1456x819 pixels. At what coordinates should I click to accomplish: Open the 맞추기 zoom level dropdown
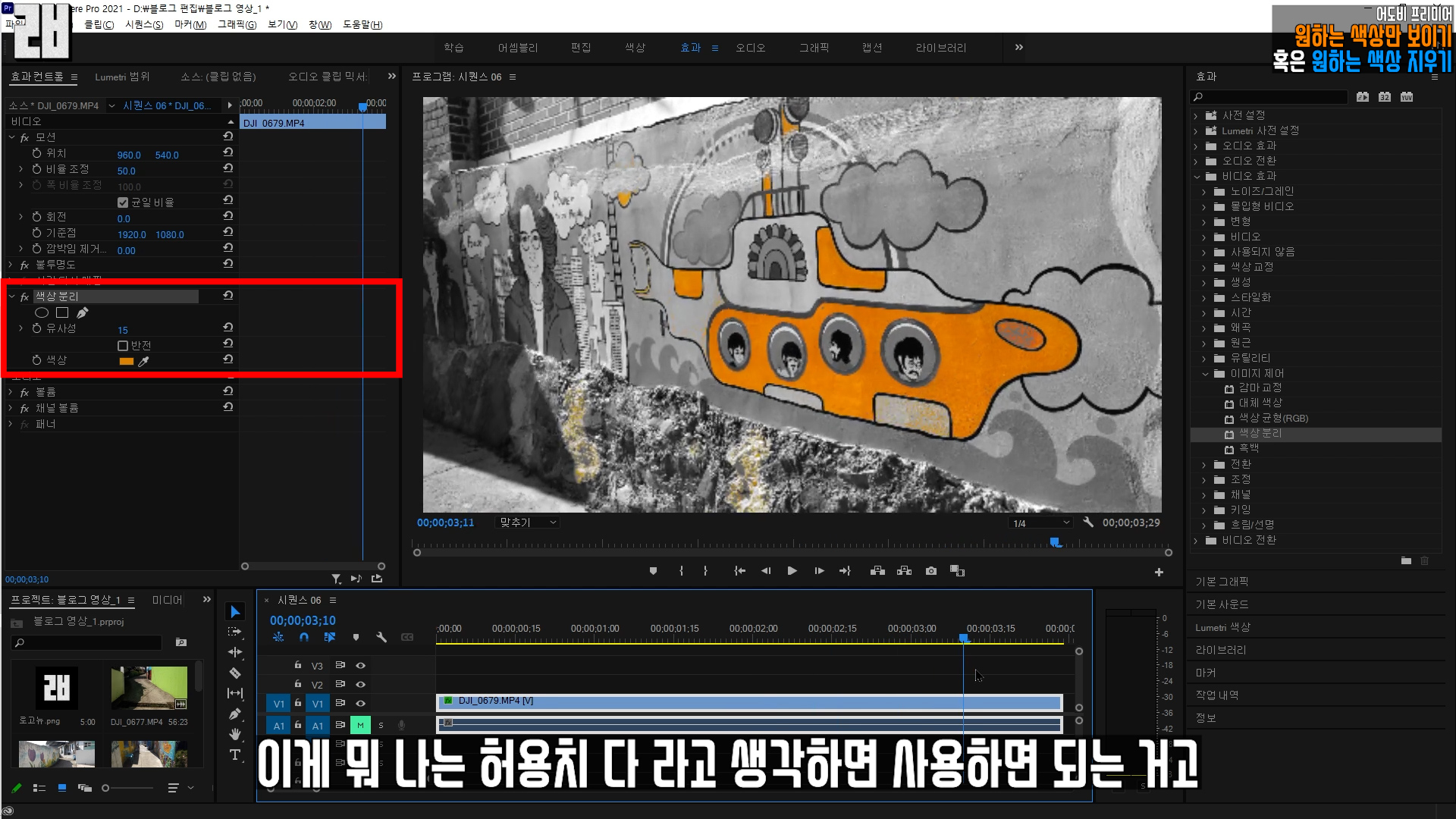coord(528,522)
